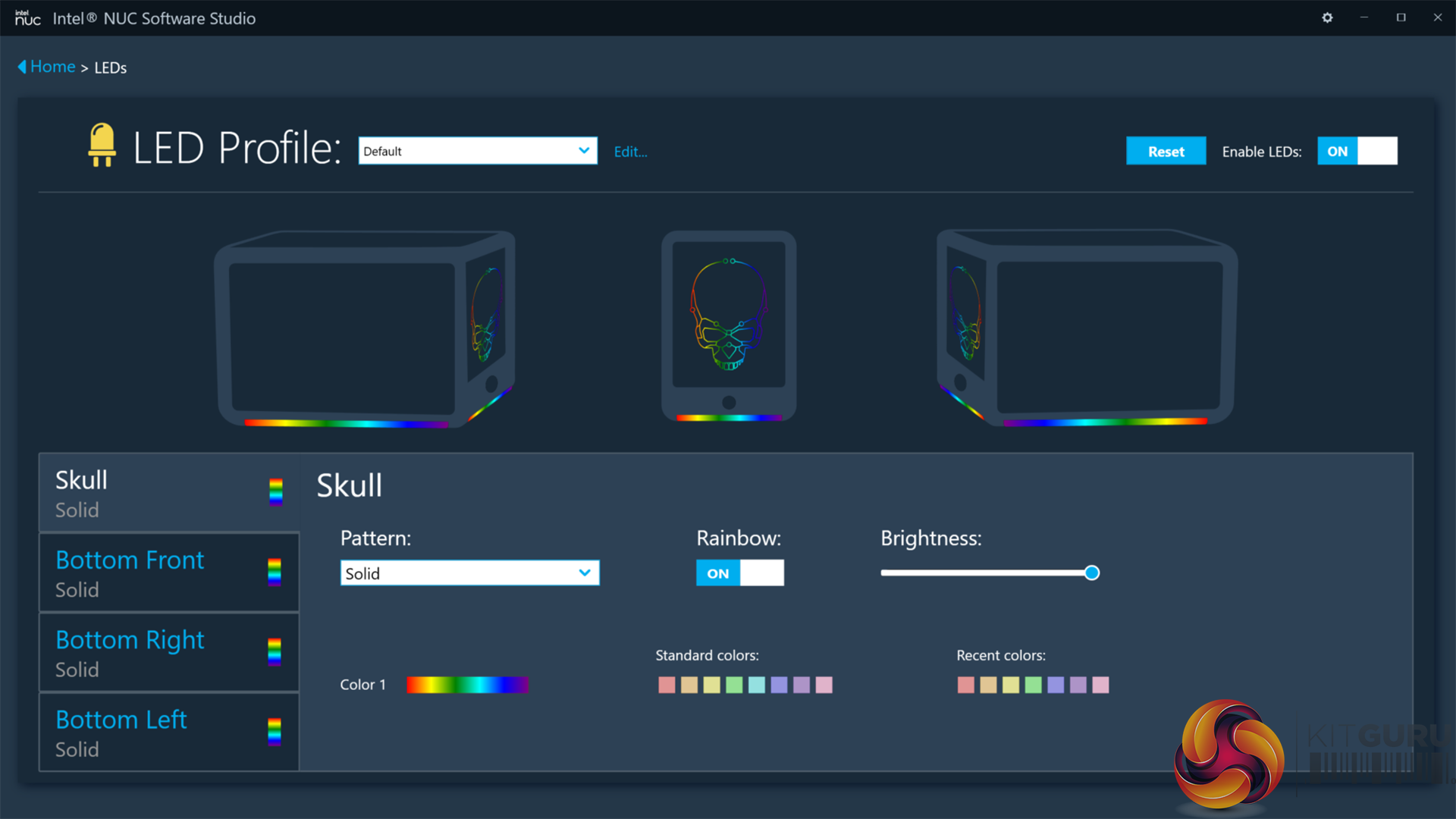This screenshot has height=819, width=1456.
Task: Turn off the Rainbow toggle
Action: pyautogui.click(x=739, y=573)
